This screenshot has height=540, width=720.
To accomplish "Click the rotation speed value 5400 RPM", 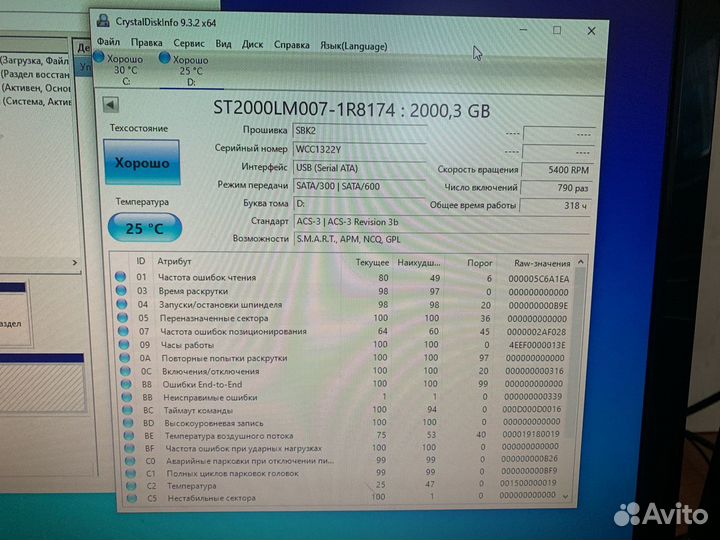I will 558,170.
